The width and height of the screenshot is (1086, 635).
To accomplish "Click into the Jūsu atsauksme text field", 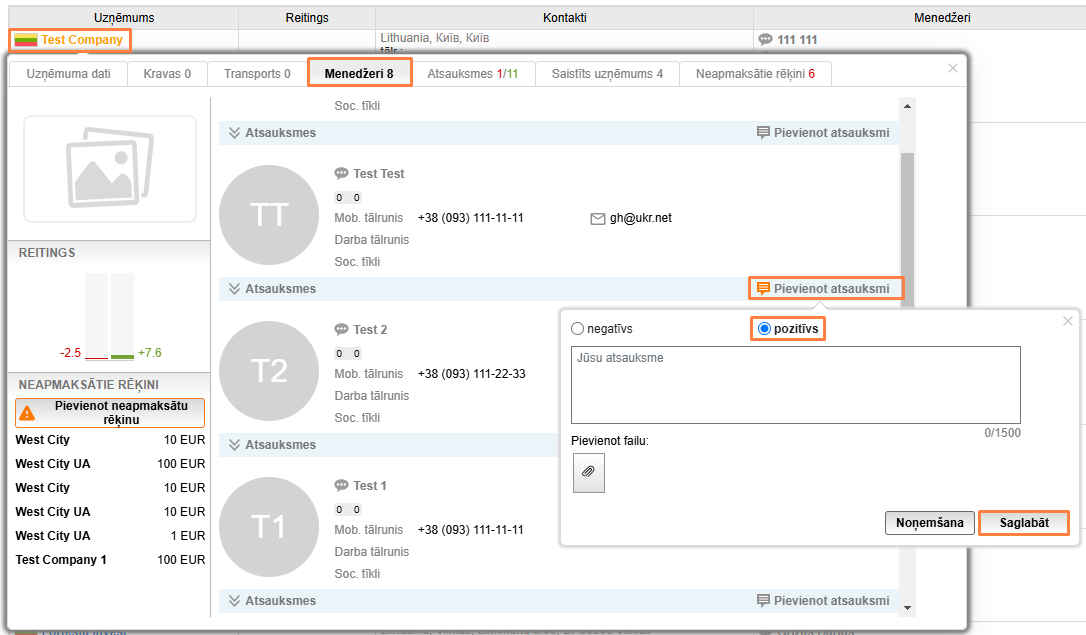I will coord(795,385).
